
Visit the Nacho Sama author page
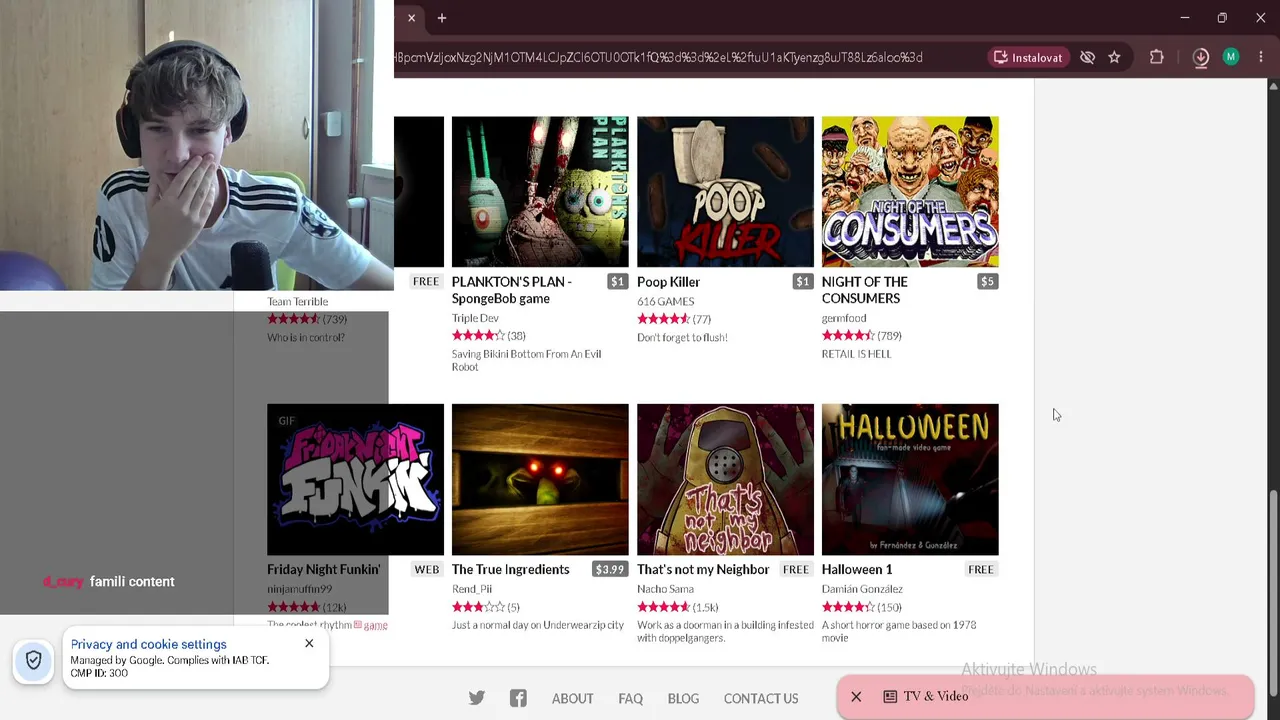(x=665, y=589)
